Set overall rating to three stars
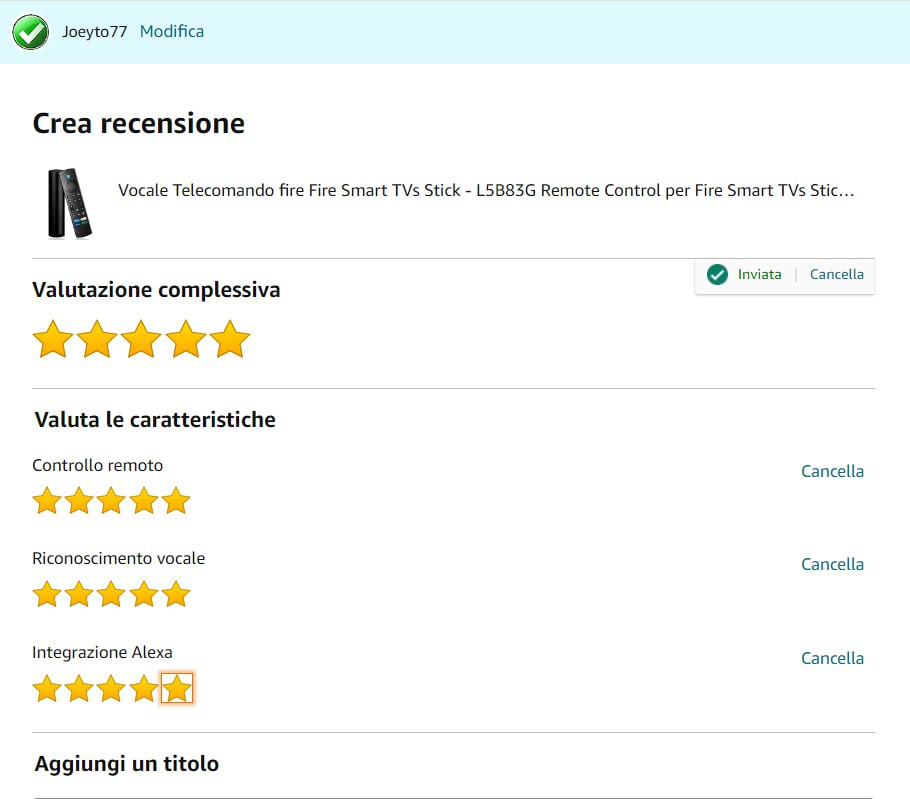 [141, 340]
